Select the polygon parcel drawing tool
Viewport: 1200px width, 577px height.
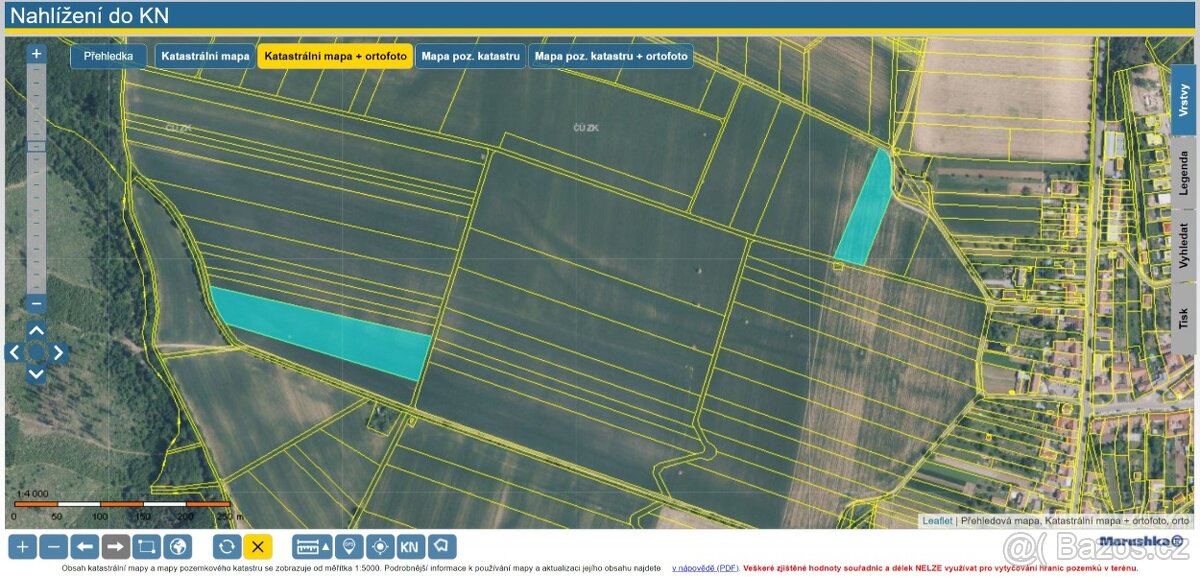[x=442, y=546]
